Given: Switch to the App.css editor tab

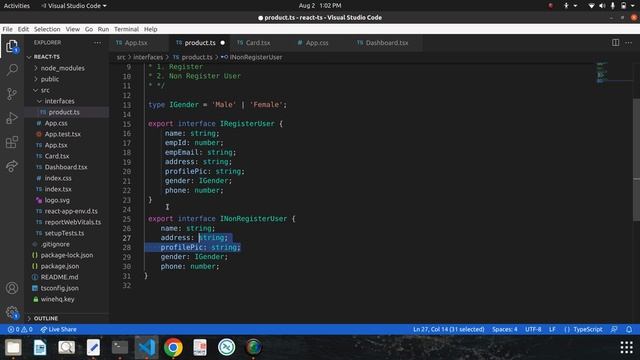Looking at the screenshot, I should [x=317, y=43].
